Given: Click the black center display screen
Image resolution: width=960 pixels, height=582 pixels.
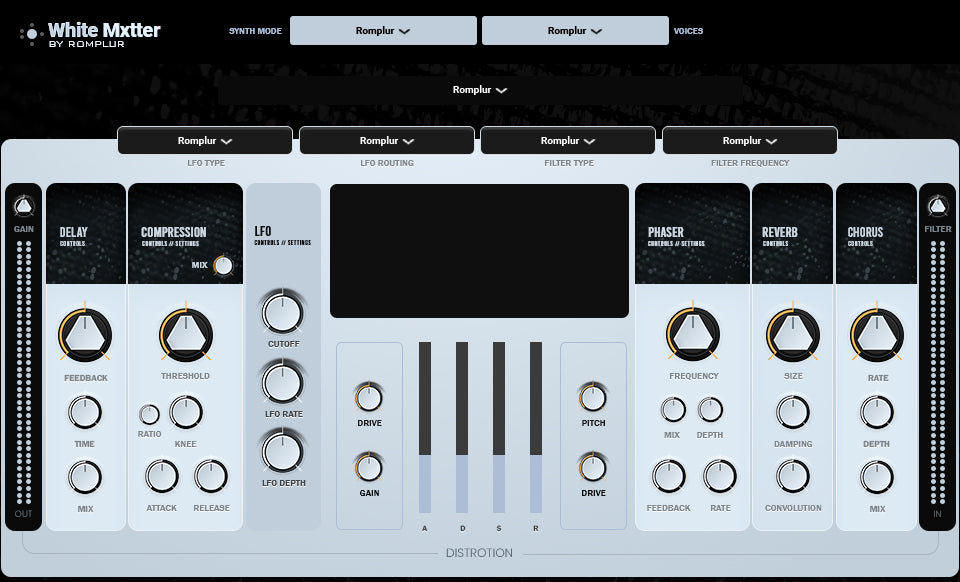Looking at the screenshot, I should [x=479, y=251].
